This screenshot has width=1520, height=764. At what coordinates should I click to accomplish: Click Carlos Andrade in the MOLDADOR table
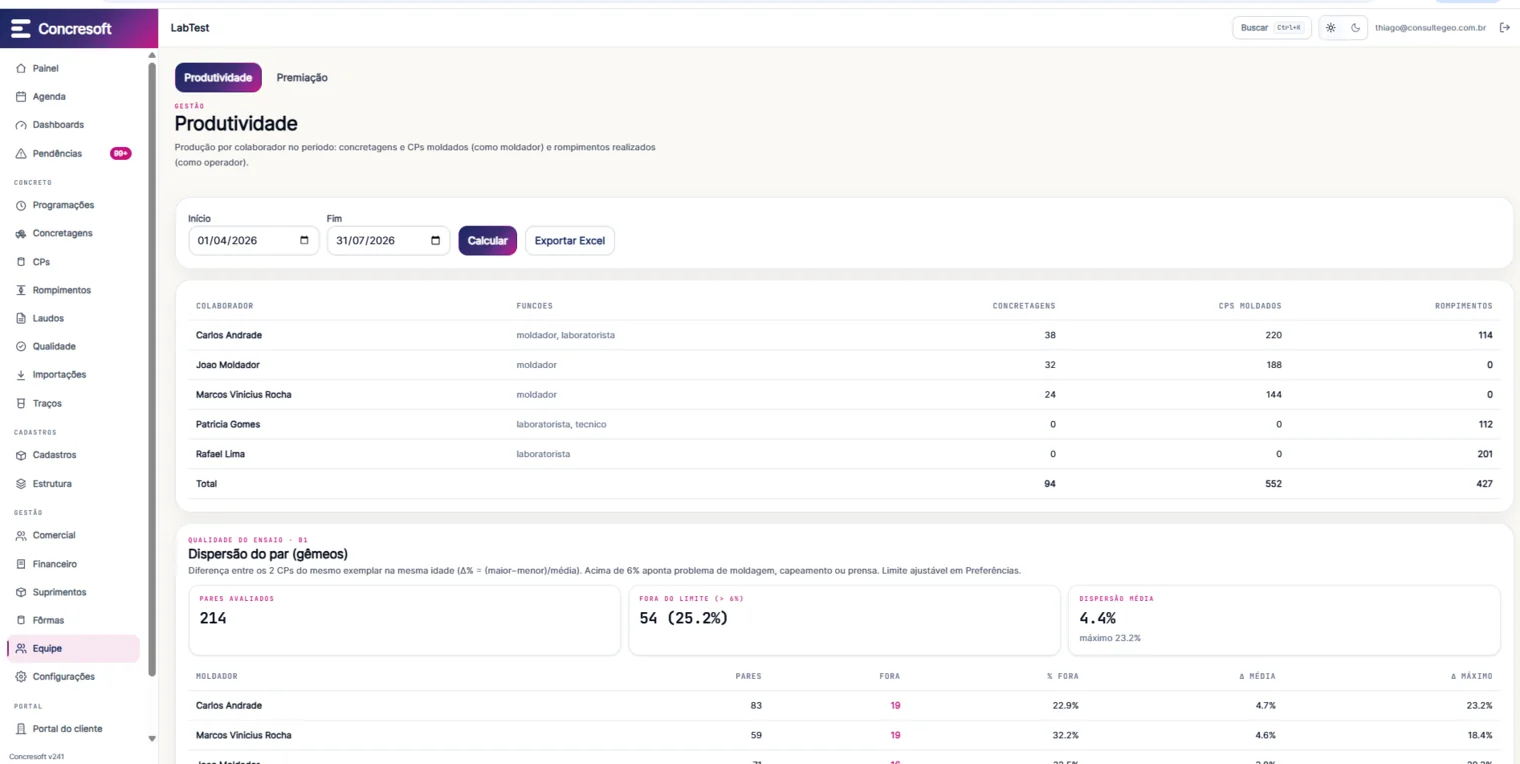tap(229, 706)
